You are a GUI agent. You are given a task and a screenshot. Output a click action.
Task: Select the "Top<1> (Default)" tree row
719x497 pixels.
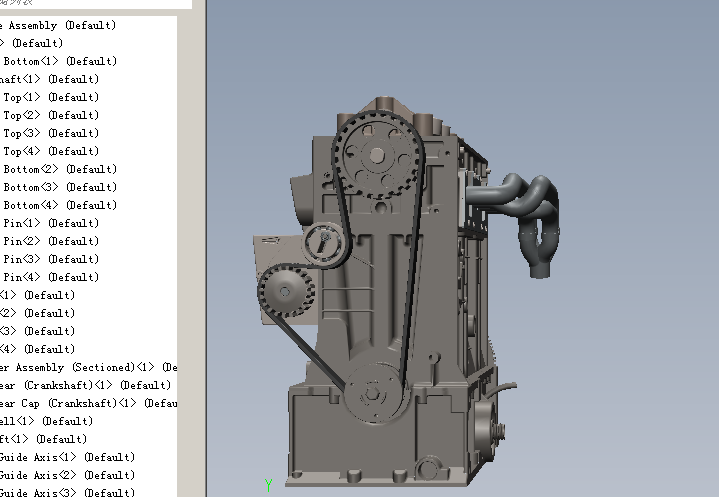[50, 97]
